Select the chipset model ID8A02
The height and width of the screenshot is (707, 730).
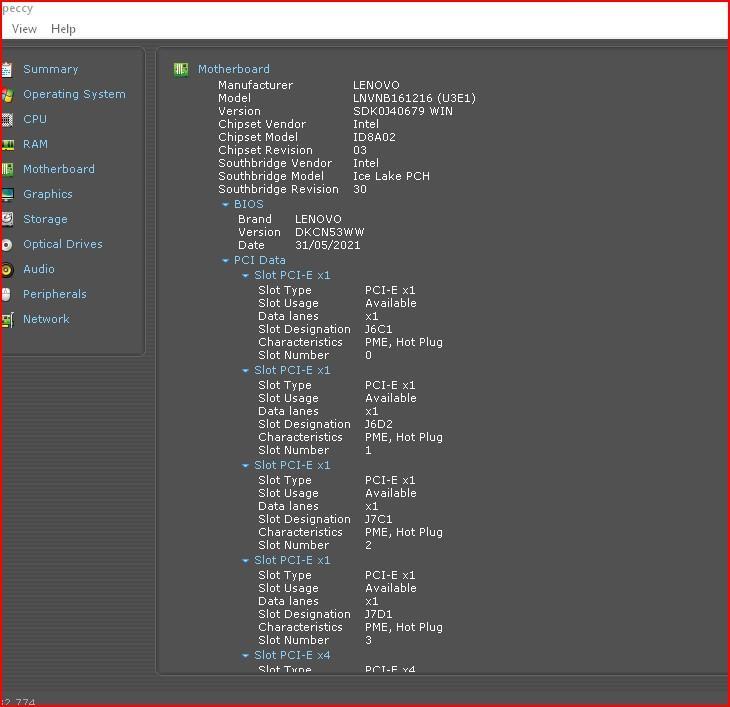pyautogui.click(x=374, y=137)
